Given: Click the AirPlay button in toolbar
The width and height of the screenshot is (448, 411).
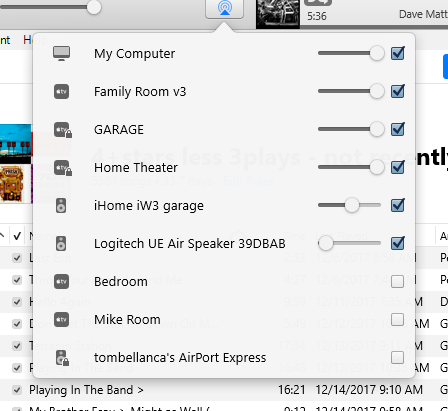Looking at the screenshot, I should tap(225, 8).
